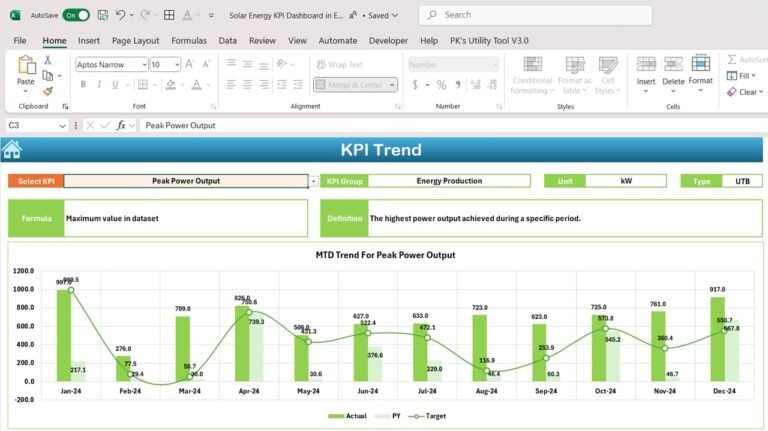Click the Insert cells icon

pos(646,65)
